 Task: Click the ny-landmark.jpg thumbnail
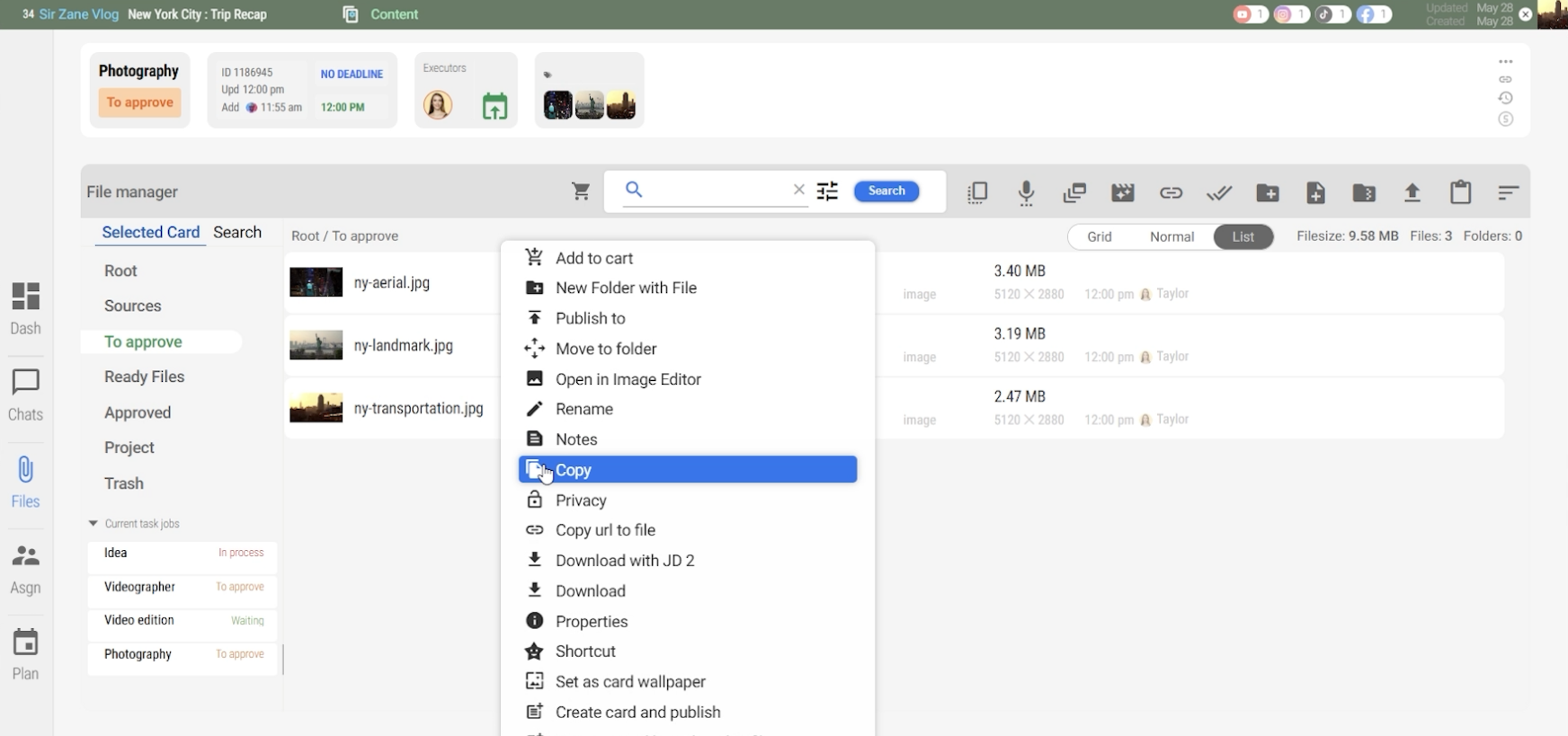pos(316,345)
